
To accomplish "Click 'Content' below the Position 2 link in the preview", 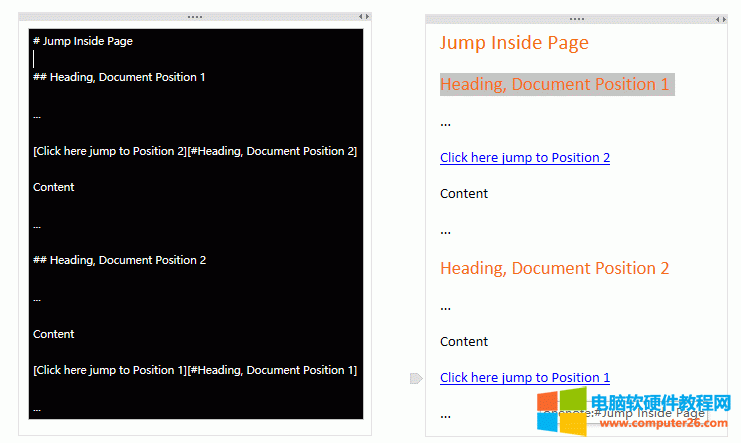I will [x=464, y=194].
